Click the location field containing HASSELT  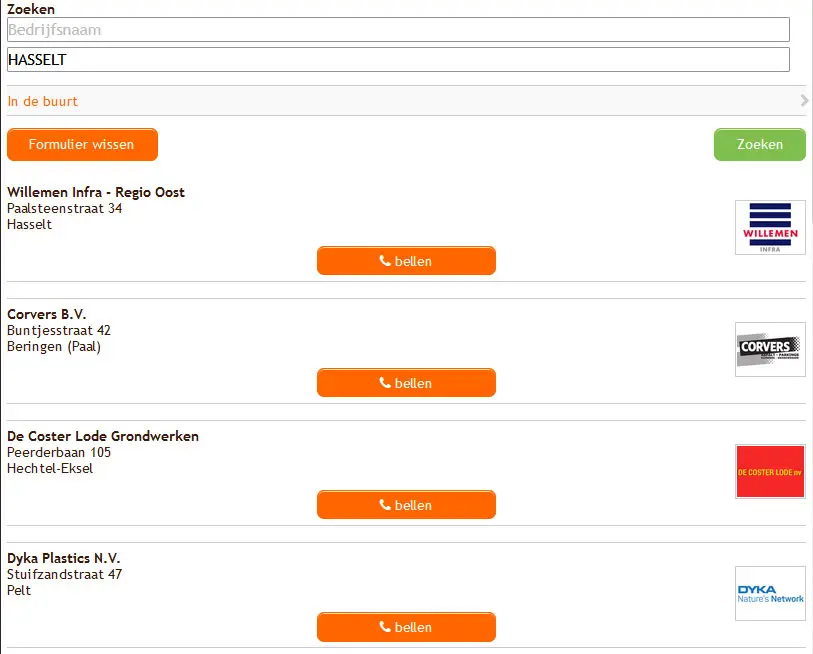(398, 60)
